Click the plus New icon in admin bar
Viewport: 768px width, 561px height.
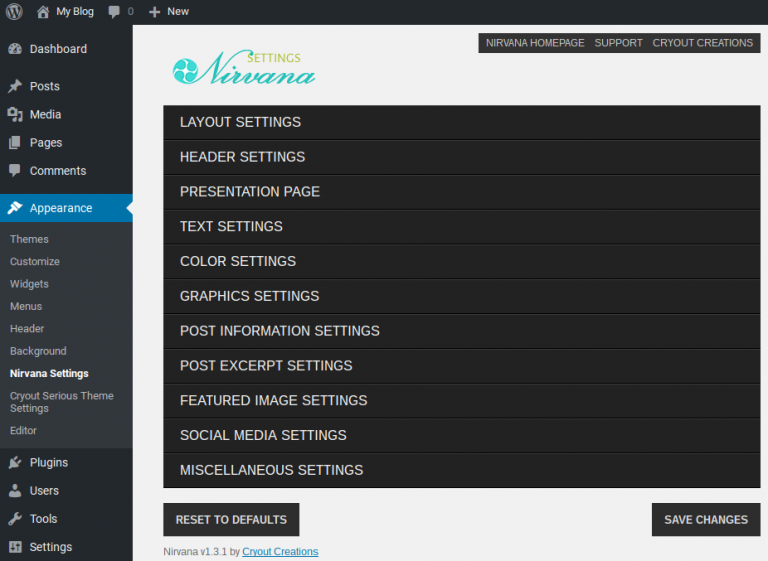point(154,12)
